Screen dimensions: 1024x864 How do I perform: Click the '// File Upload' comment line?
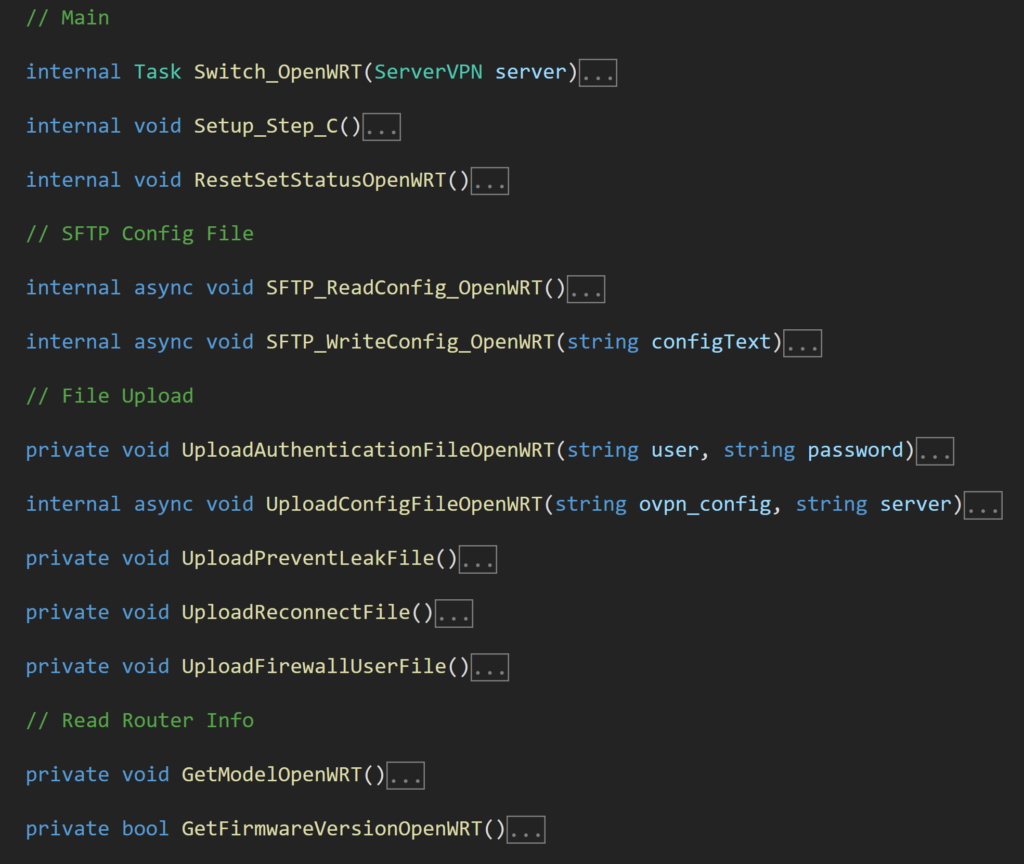click(x=110, y=396)
